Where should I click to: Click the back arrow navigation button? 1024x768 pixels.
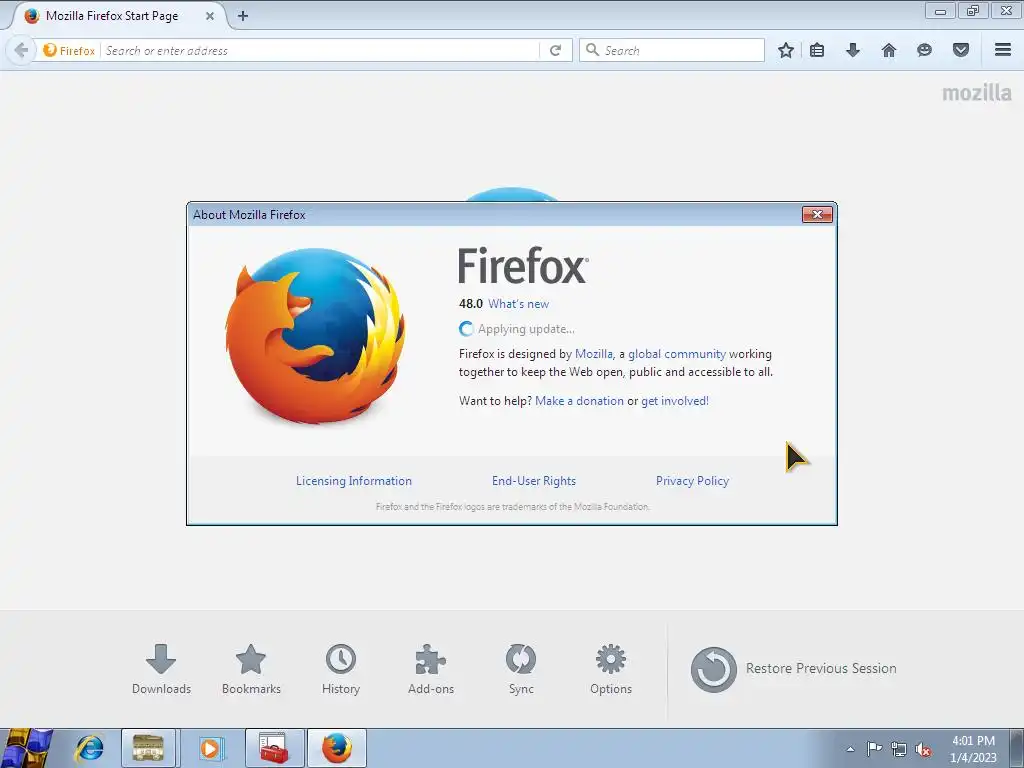(x=21, y=50)
